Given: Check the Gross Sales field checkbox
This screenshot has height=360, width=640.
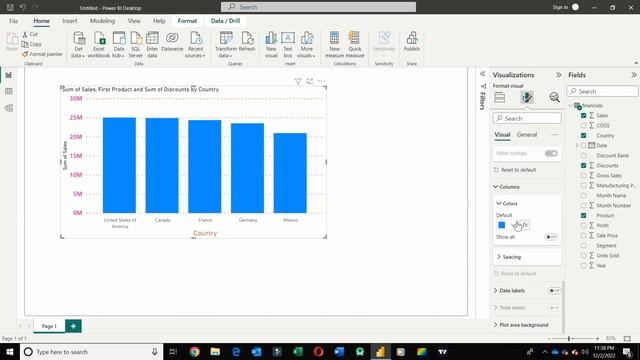Looking at the screenshot, I should 583,176.
